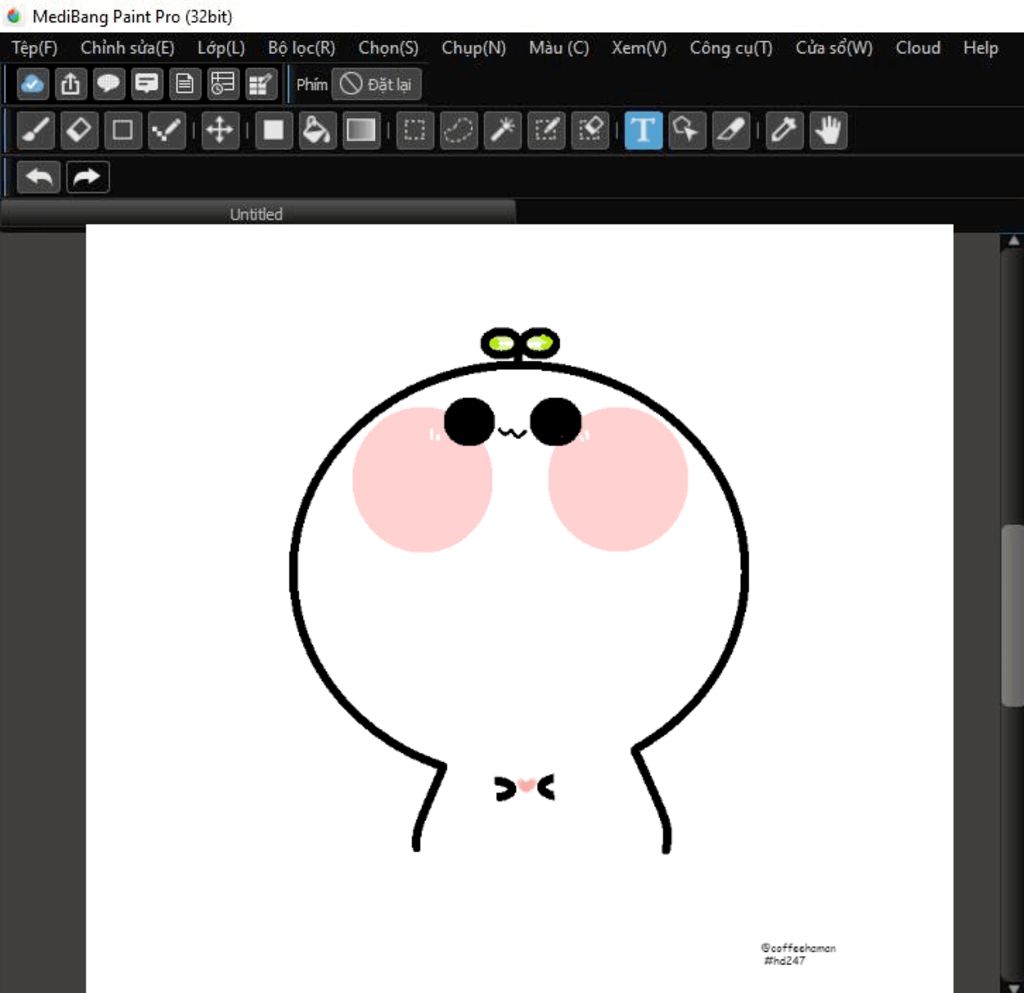
Task: Open the Cửa sổ(W) menu
Action: coord(834,48)
